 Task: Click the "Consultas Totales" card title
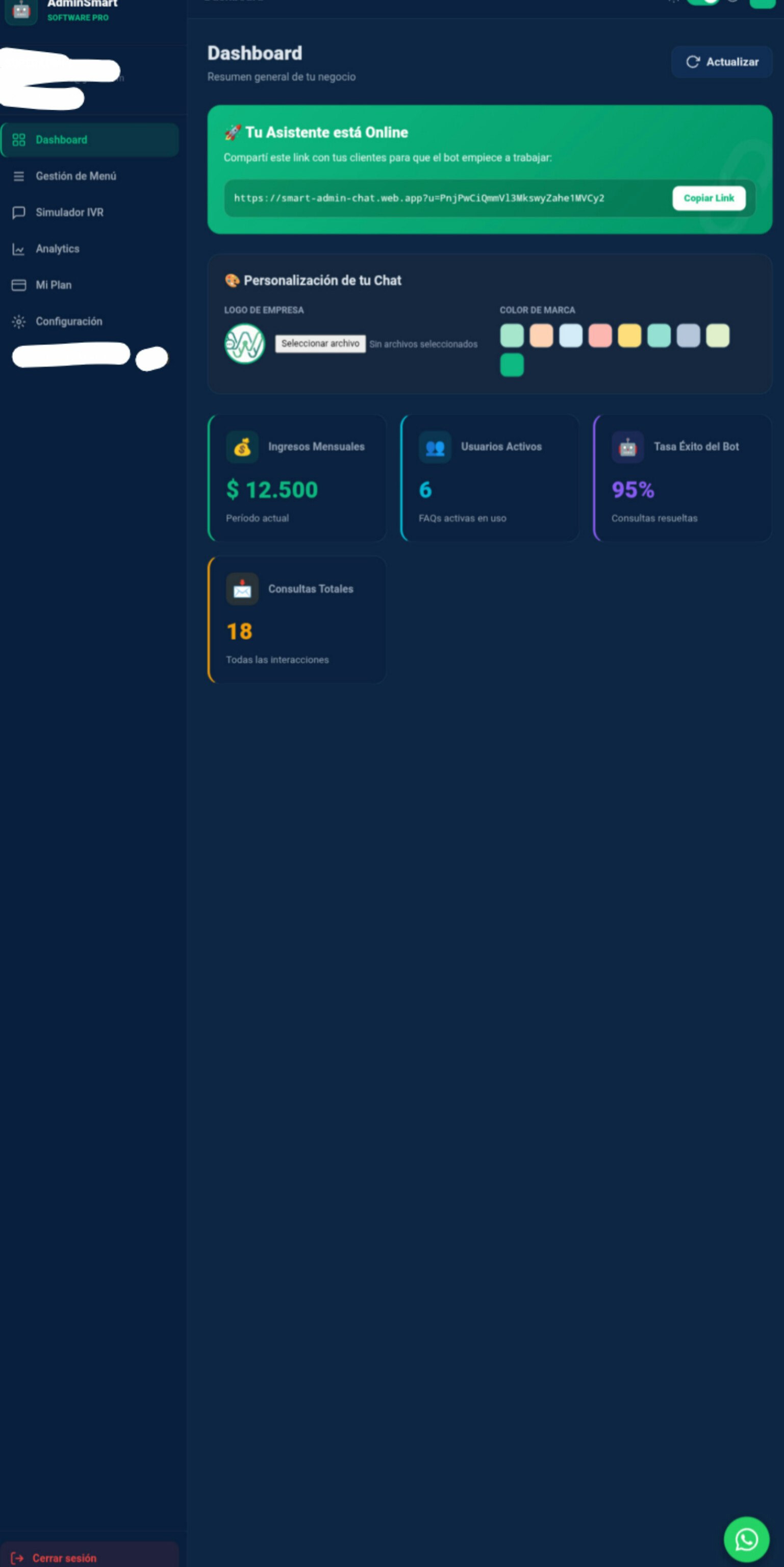pyautogui.click(x=311, y=589)
